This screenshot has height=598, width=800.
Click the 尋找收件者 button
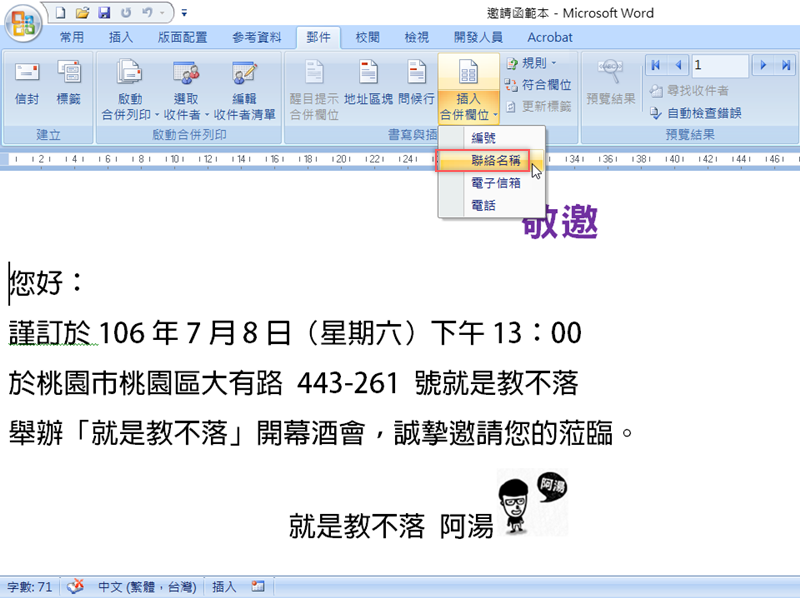(x=689, y=91)
